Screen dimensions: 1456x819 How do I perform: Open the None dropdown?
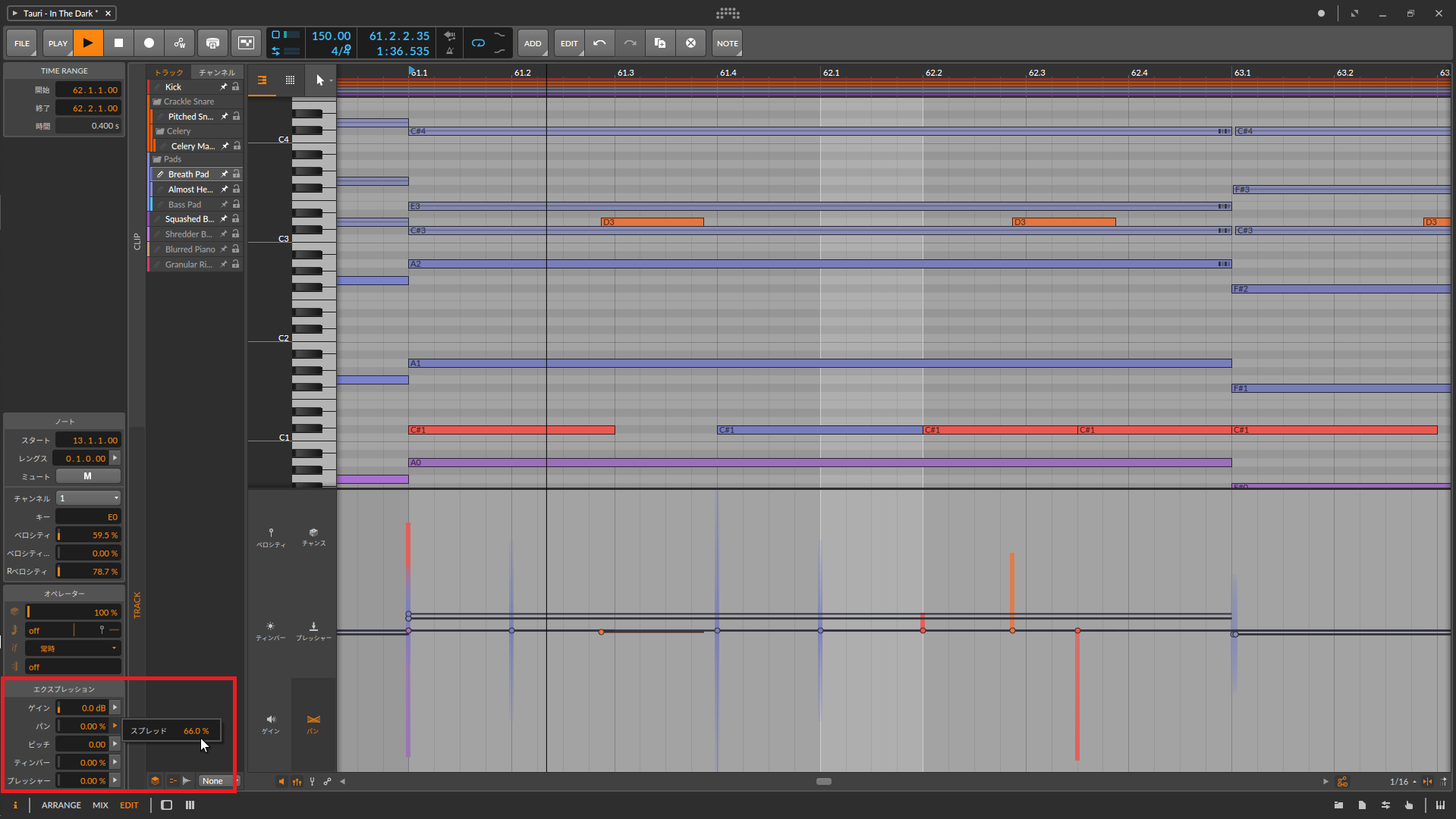point(219,781)
